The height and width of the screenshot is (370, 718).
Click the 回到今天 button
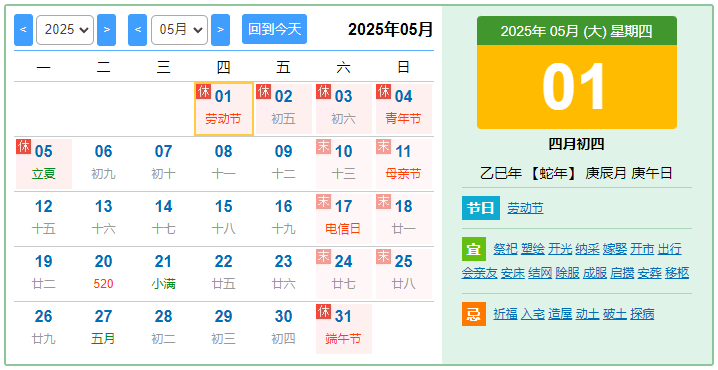[274, 29]
